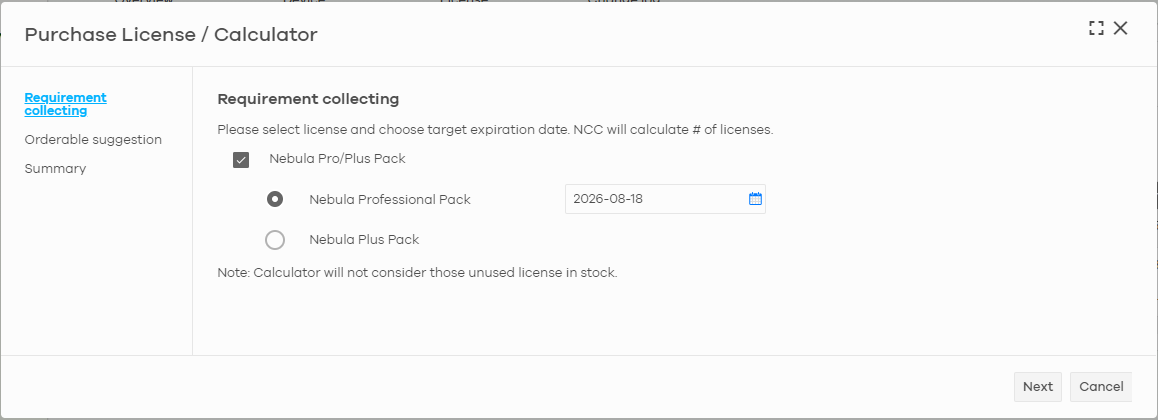1158x420 pixels.
Task: Click the Nebula Professional Pack label text
Action: click(390, 199)
